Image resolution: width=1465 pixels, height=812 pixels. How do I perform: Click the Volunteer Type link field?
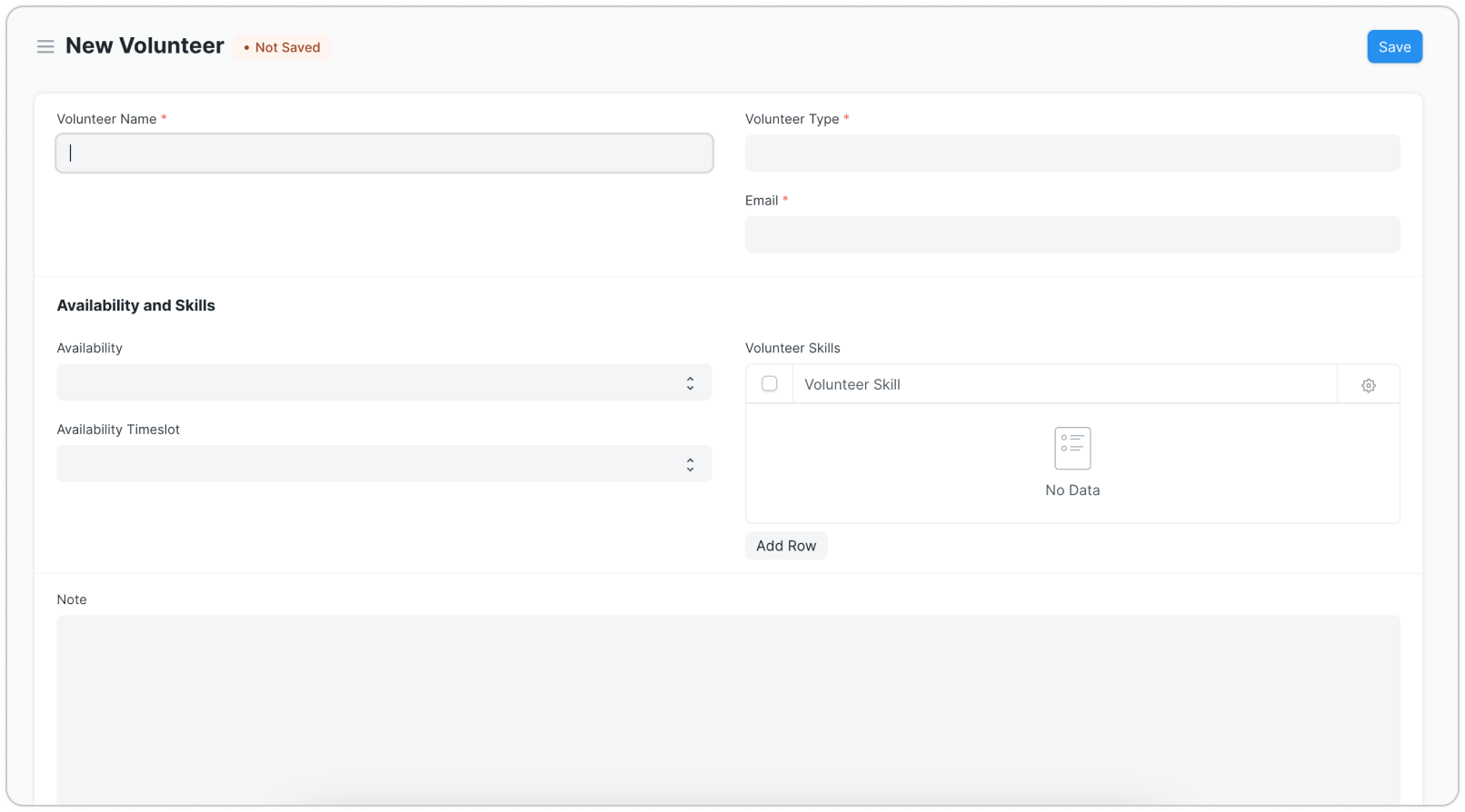(1072, 153)
